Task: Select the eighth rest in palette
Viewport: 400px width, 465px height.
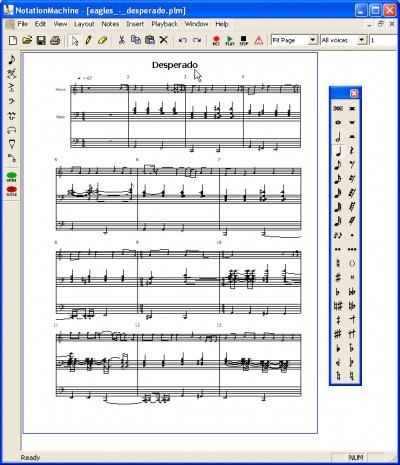Action: 352,165
